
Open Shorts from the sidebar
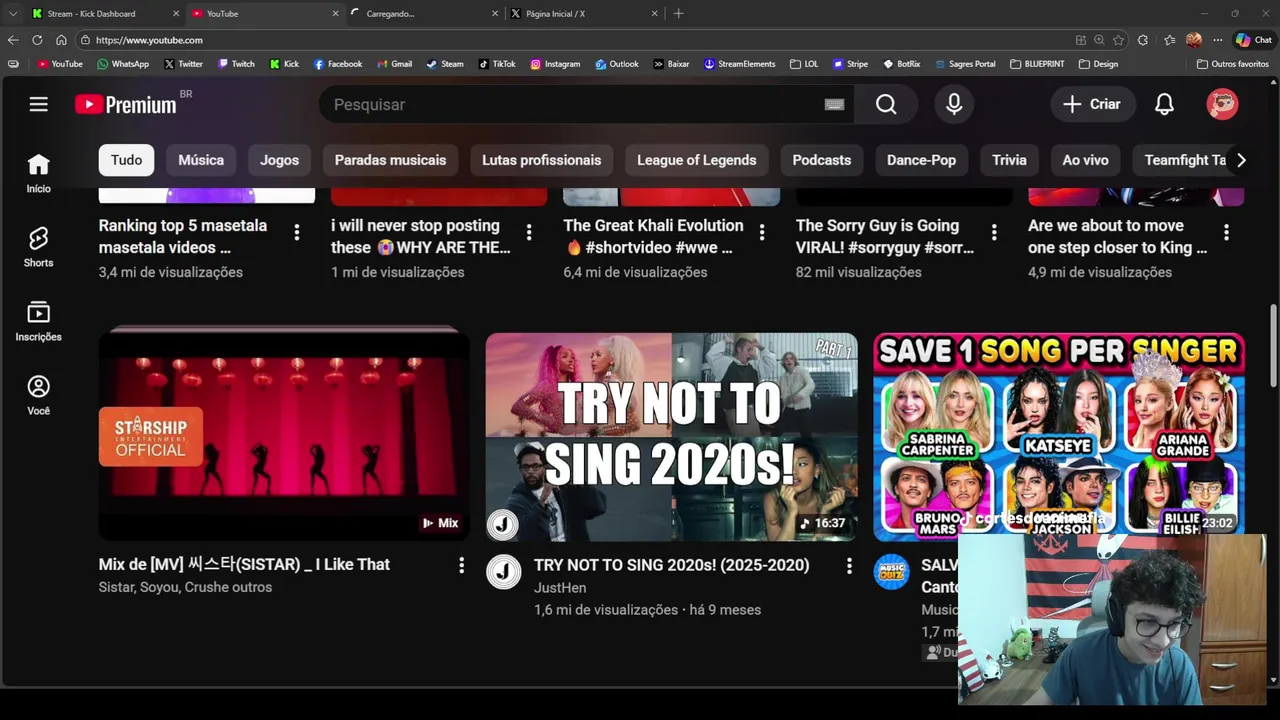pos(38,247)
